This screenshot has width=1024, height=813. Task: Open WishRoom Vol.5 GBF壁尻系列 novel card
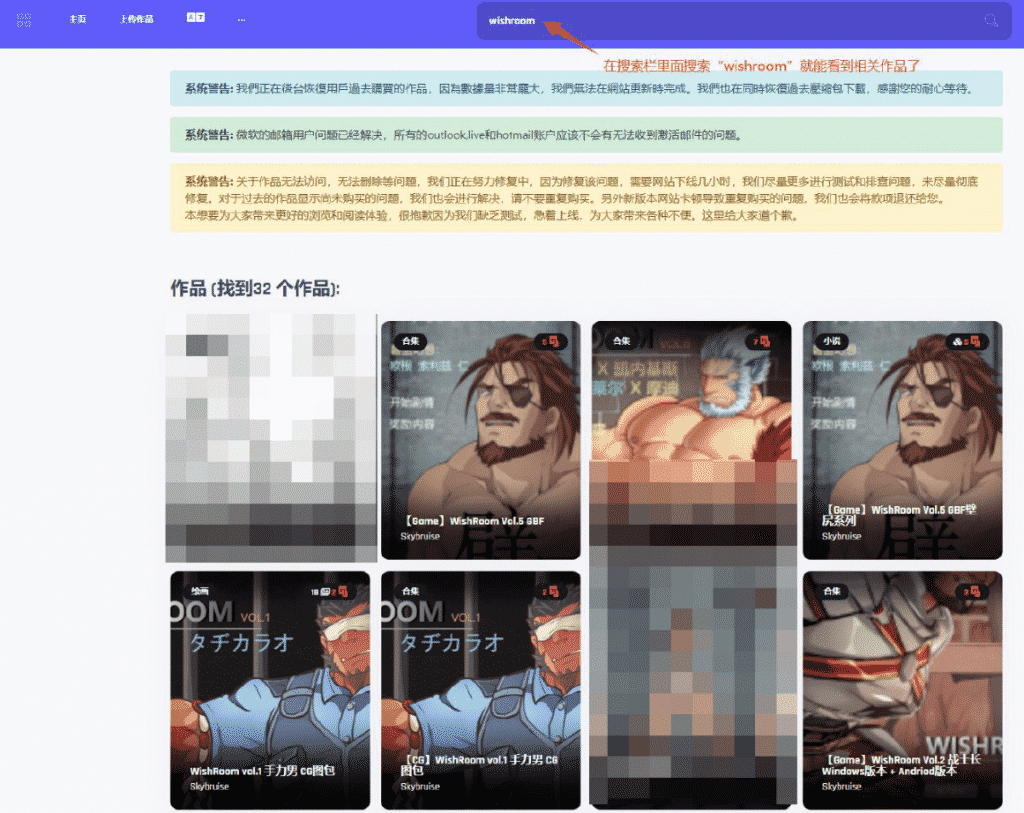[x=903, y=440]
